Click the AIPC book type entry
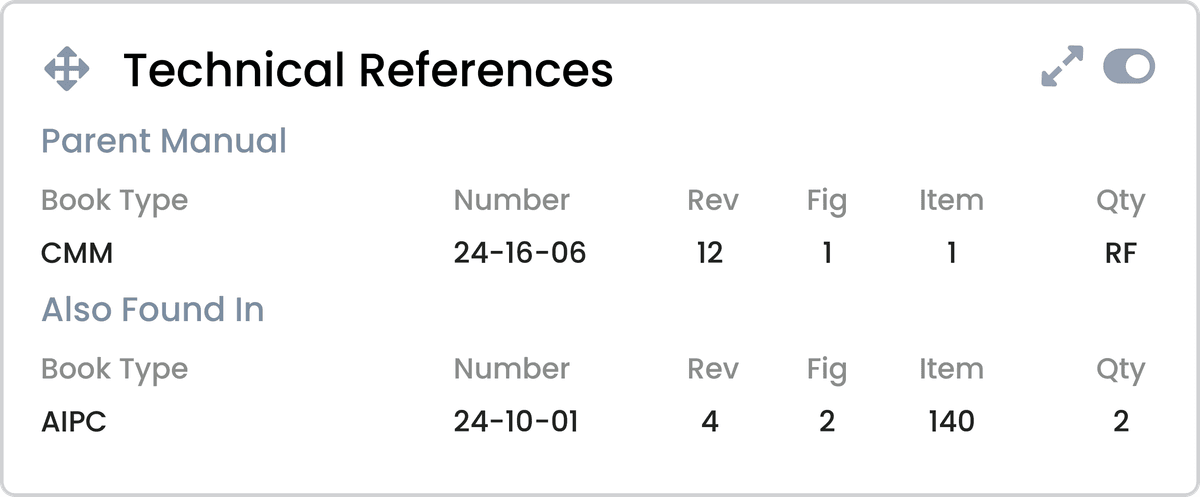This screenshot has width=1200, height=497. 74,423
